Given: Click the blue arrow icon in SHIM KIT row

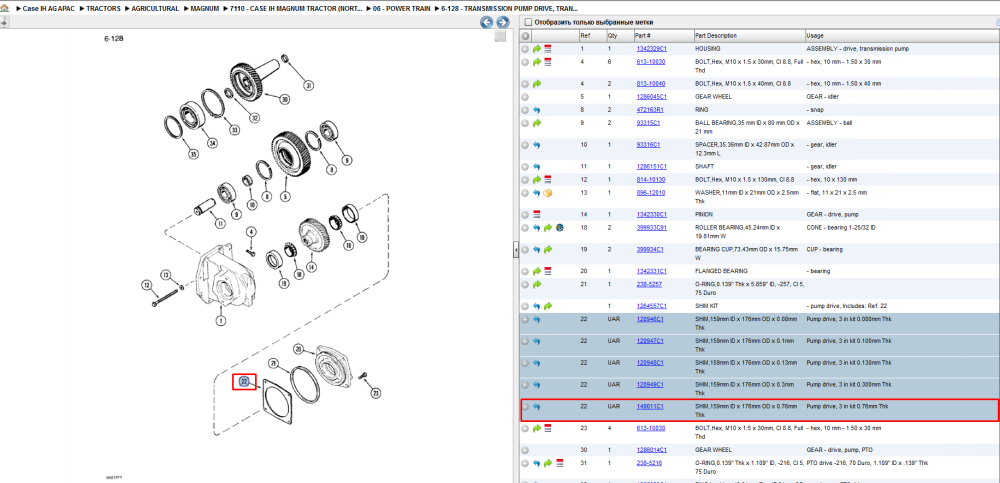Looking at the screenshot, I should (x=537, y=306).
